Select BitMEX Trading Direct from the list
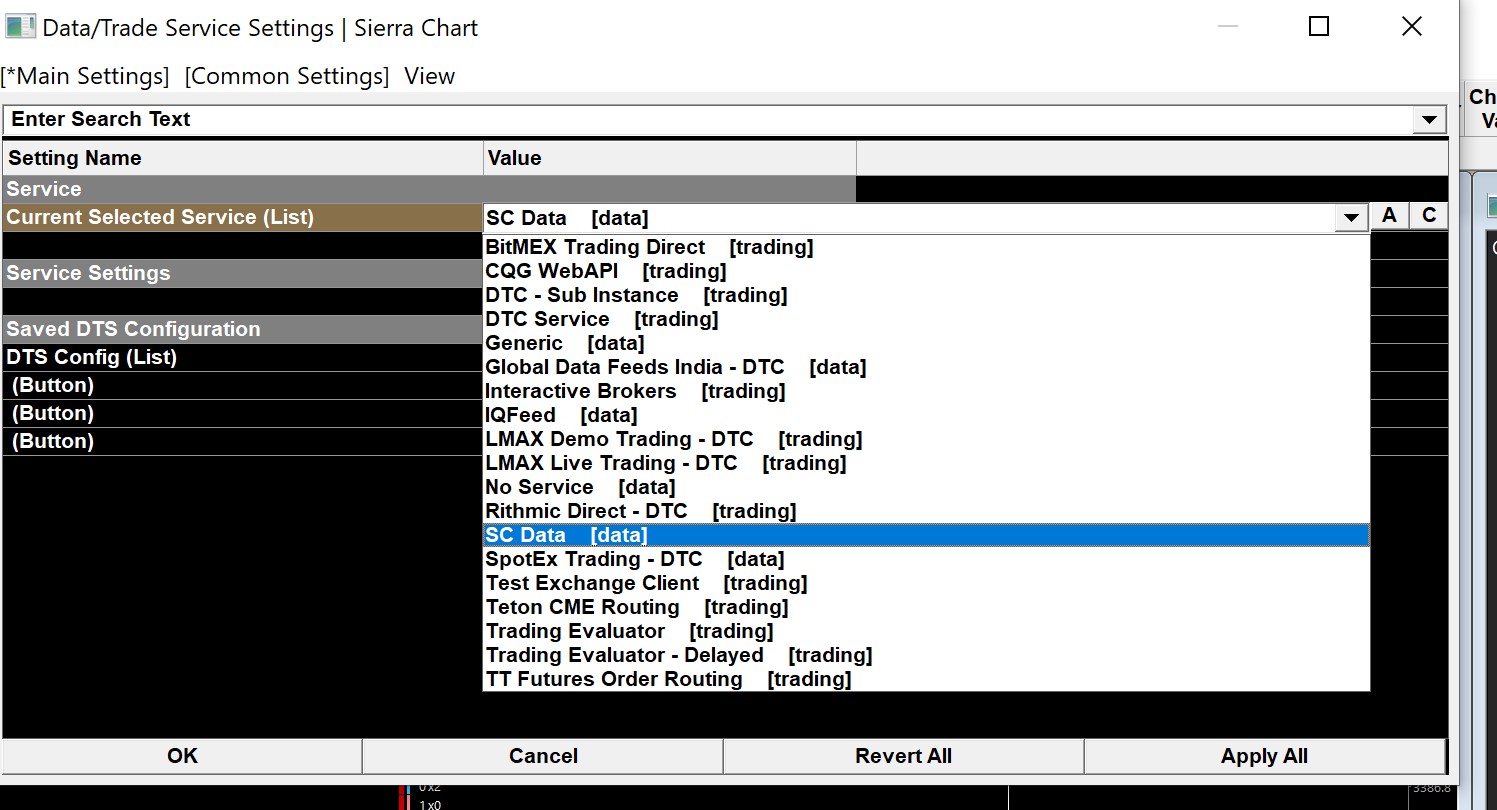This screenshot has height=810, width=1497. tap(926, 247)
